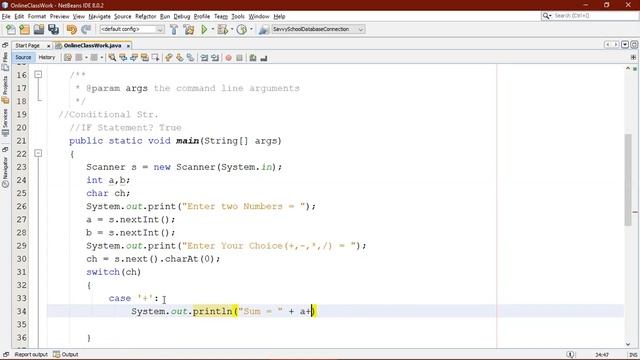This screenshot has width=640, height=360.
Task: Switch to the History view button
Action: click(x=47, y=58)
